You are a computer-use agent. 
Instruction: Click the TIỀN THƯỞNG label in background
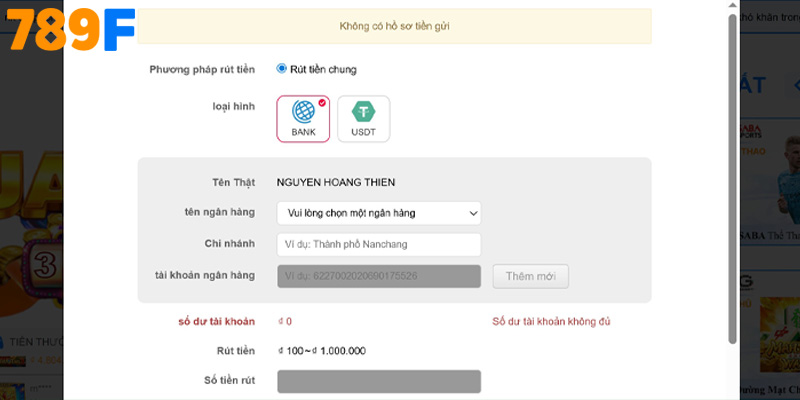[x=36, y=341]
